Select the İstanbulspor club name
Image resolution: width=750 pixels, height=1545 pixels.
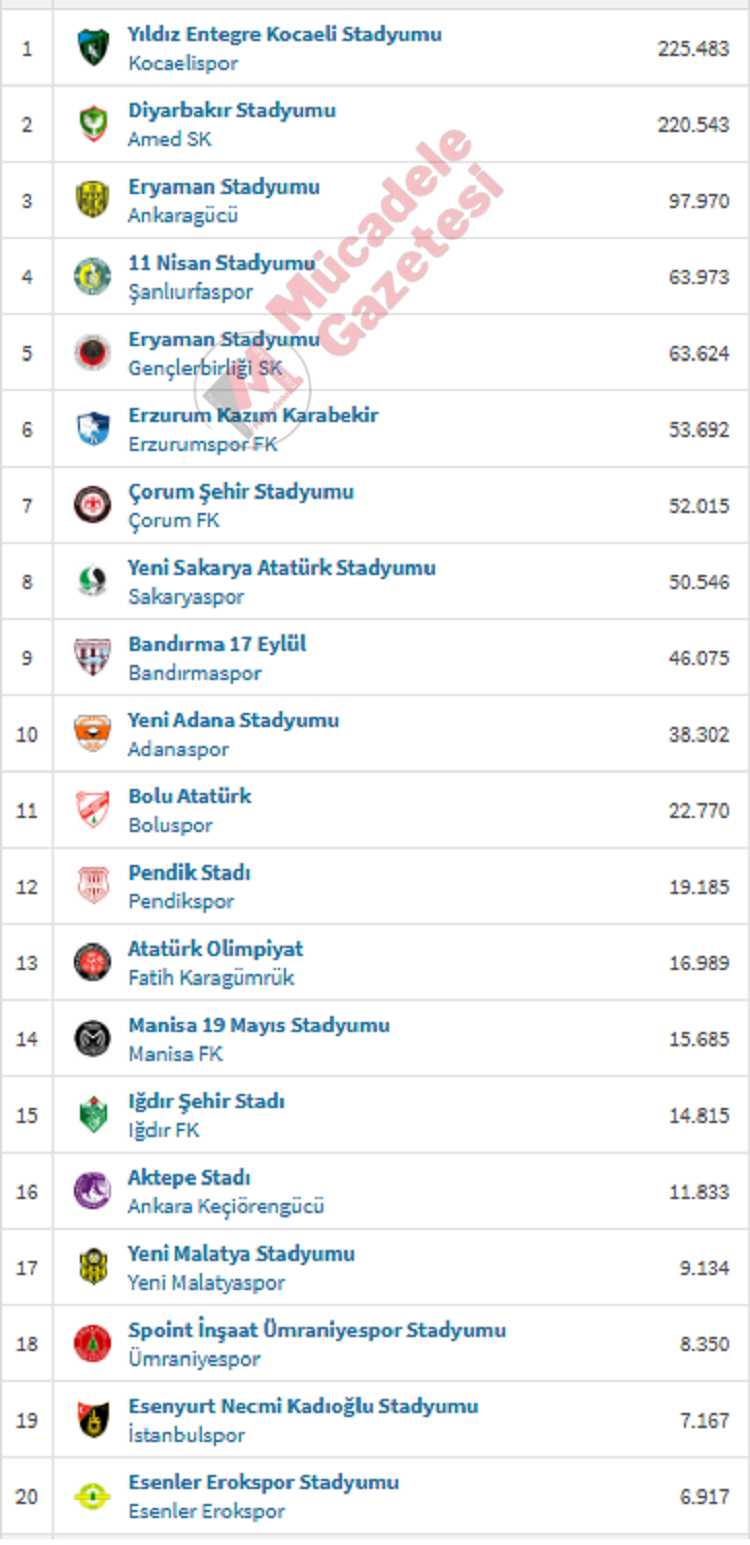click(x=187, y=1435)
